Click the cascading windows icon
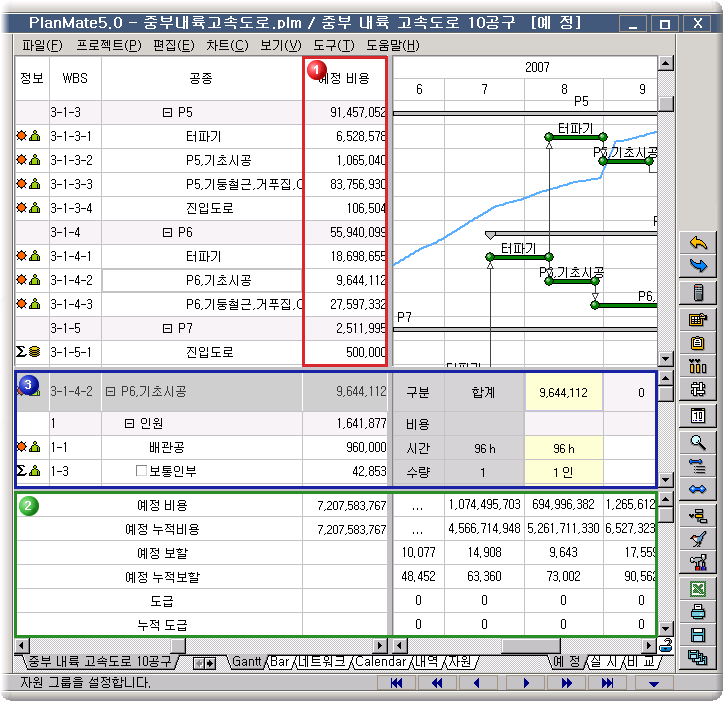 click(698, 657)
